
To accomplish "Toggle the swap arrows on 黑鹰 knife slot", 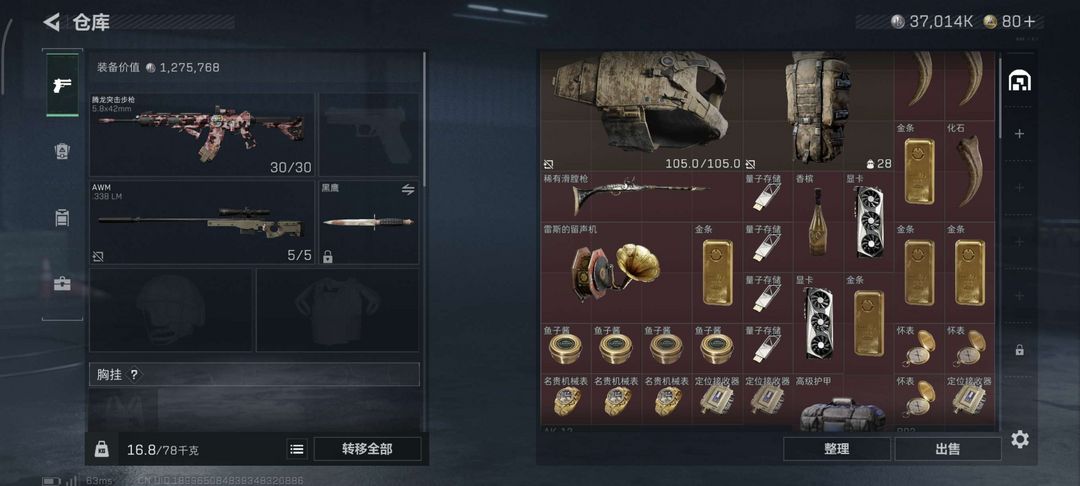I will pyautogui.click(x=408, y=189).
